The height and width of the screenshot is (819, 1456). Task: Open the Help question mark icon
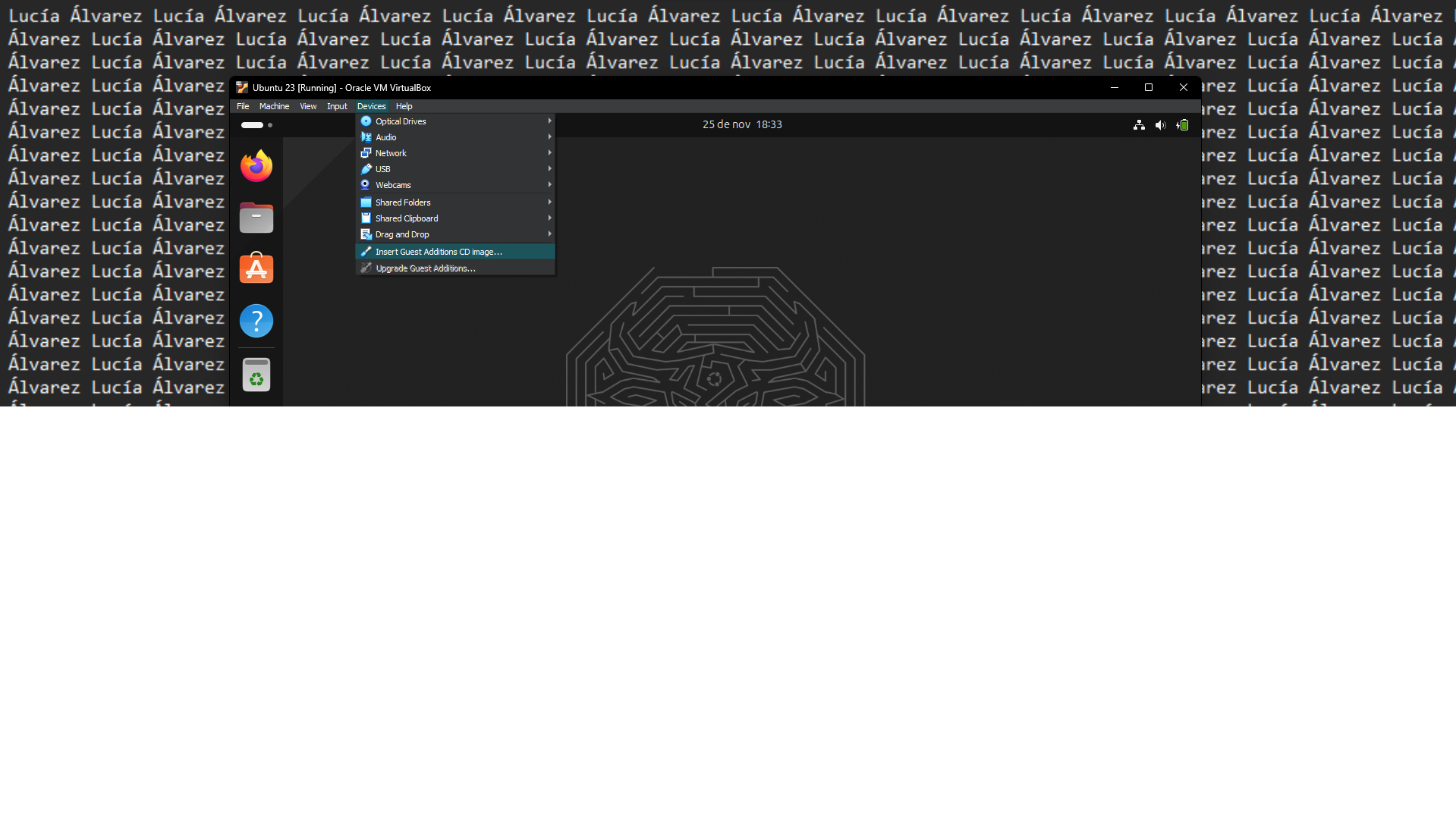click(x=256, y=321)
